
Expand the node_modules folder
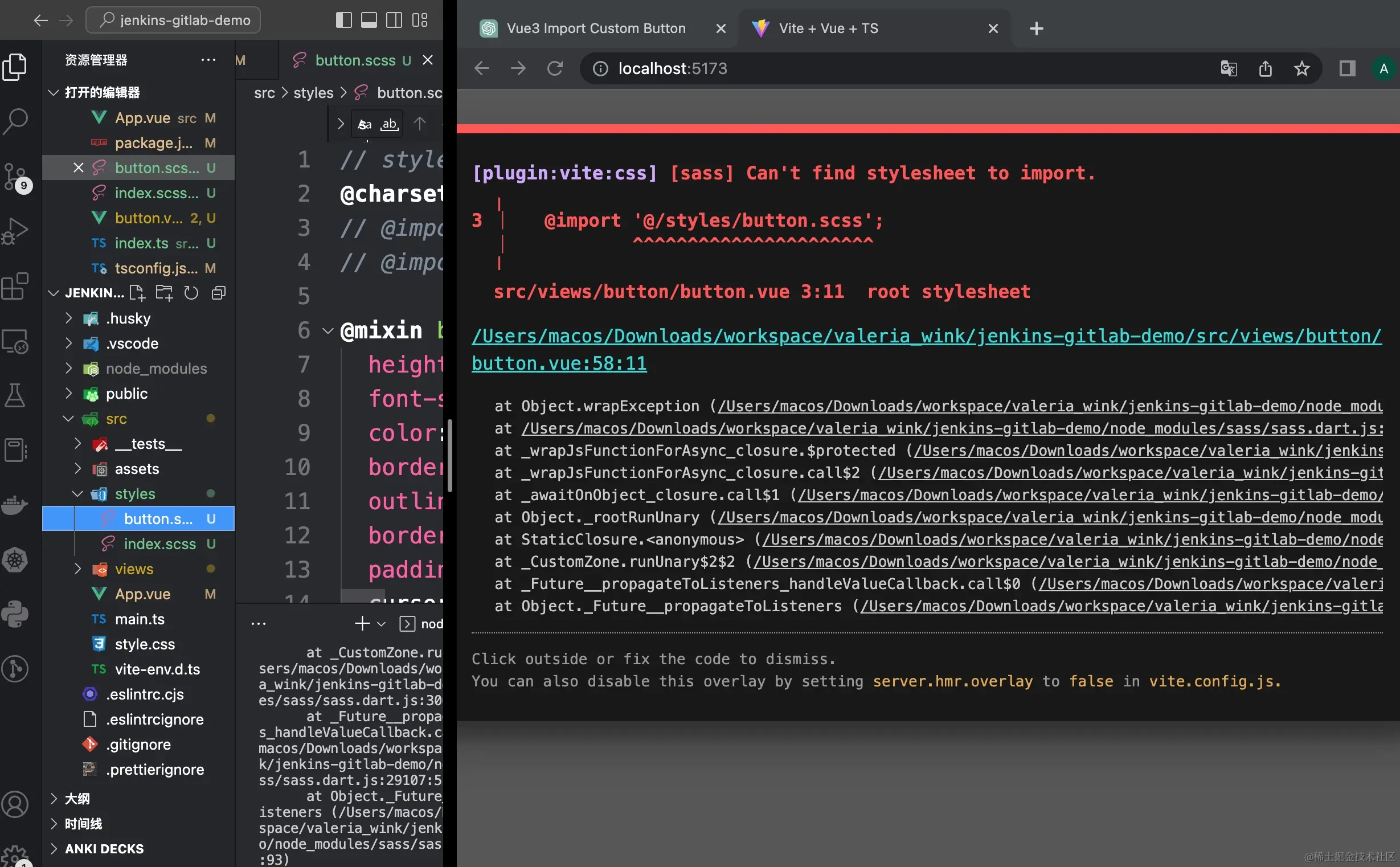coord(156,369)
